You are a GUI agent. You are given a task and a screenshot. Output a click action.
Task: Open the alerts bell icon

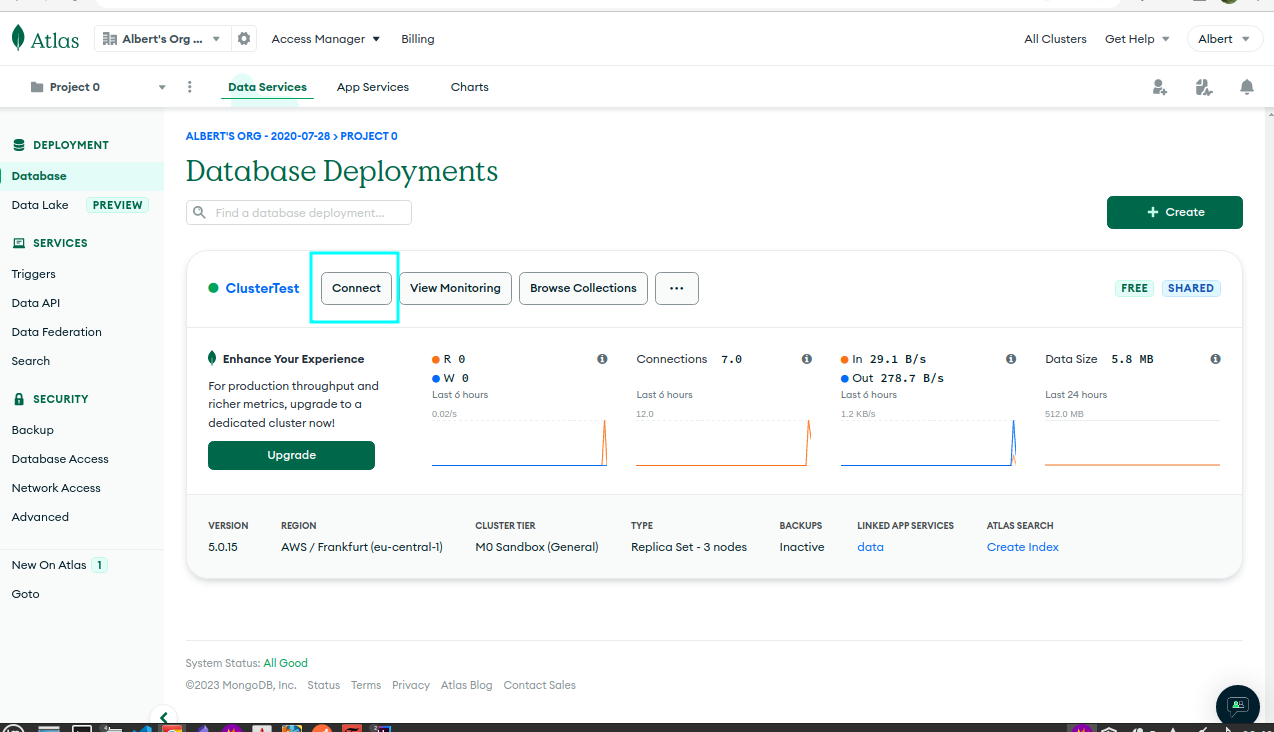(1247, 87)
